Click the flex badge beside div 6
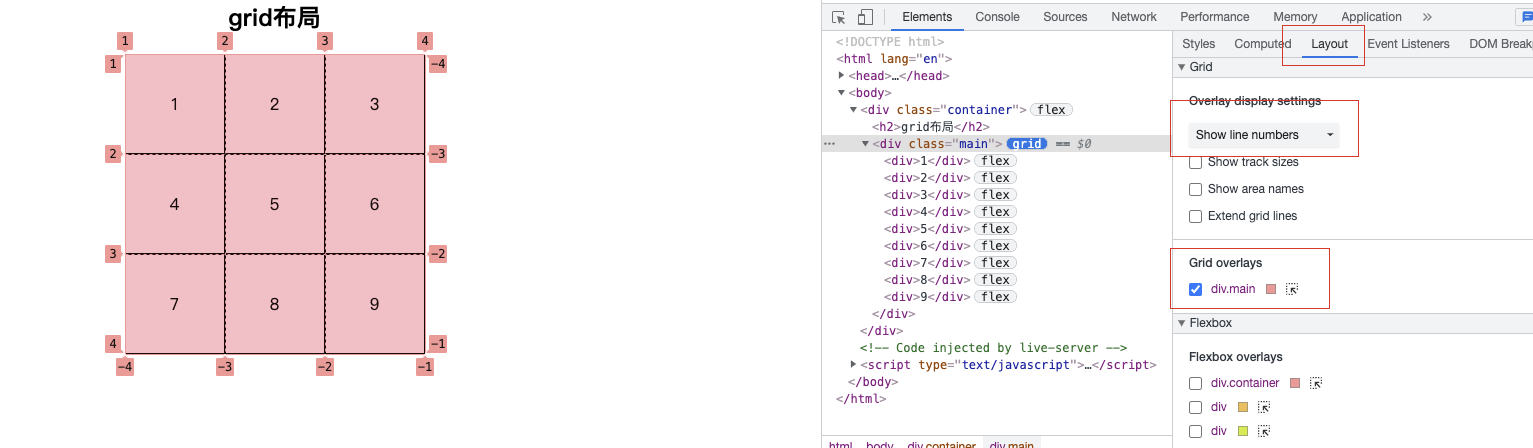The width and height of the screenshot is (1533, 448). [995, 246]
